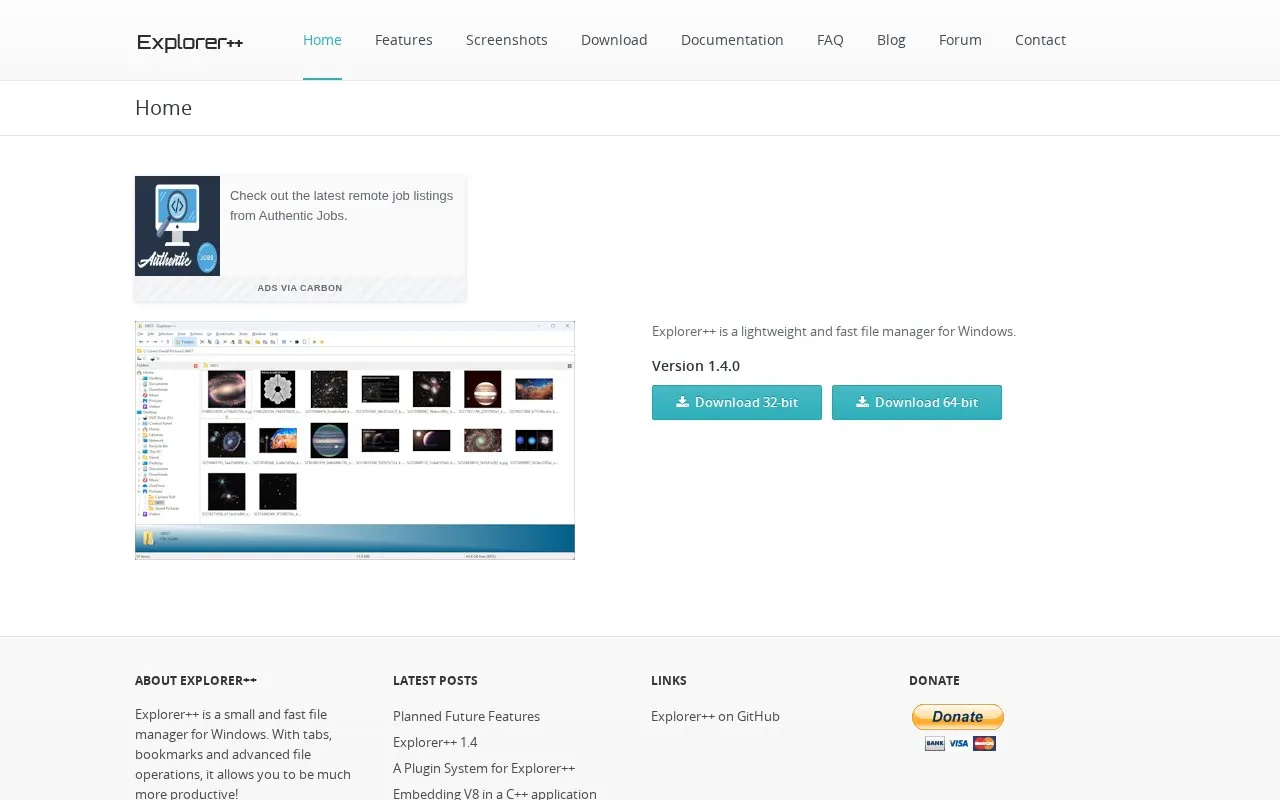Click the Latest Posts heading
This screenshot has height=800, width=1280.
click(435, 680)
